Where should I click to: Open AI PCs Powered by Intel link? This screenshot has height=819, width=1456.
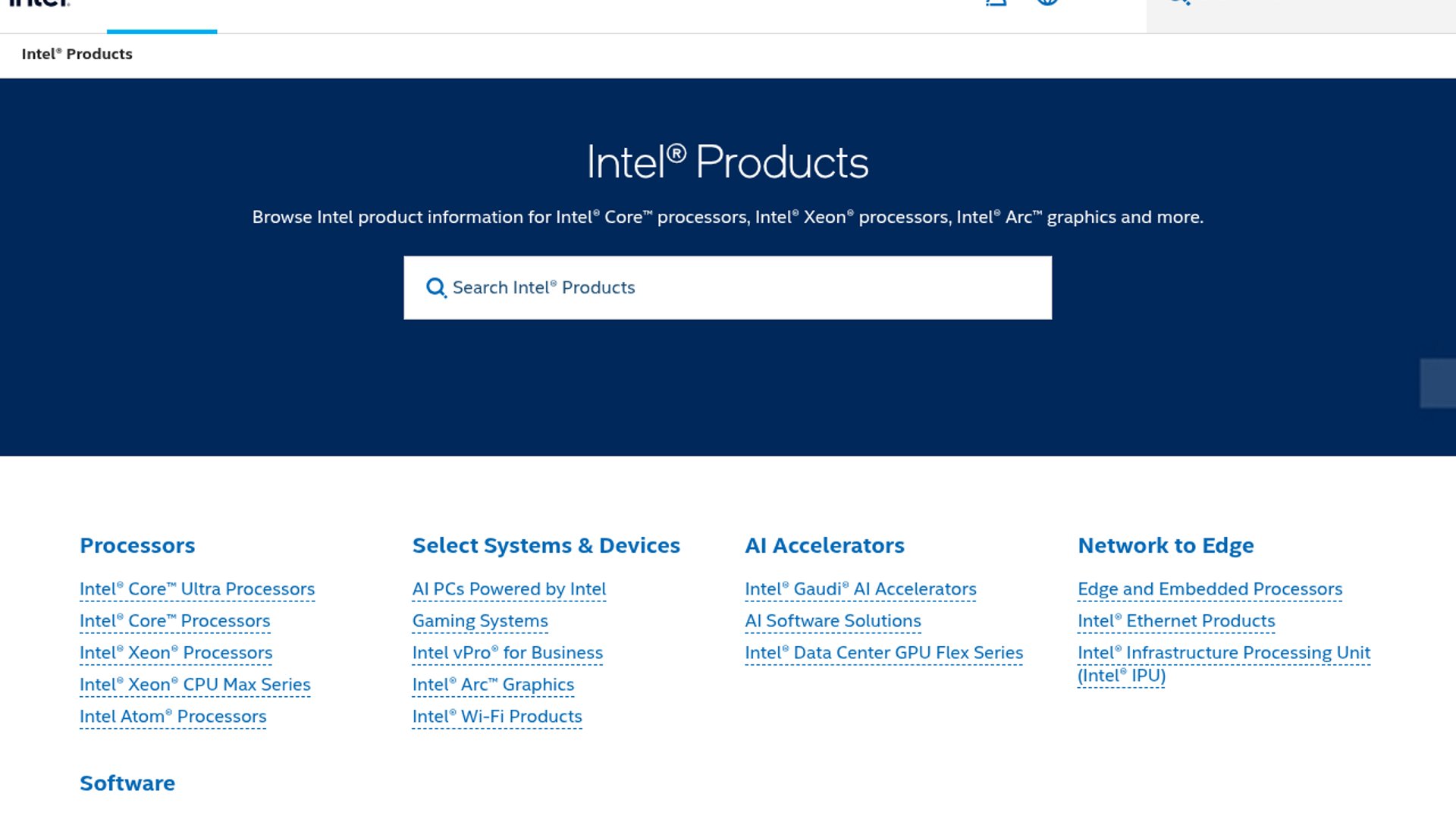pos(509,589)
